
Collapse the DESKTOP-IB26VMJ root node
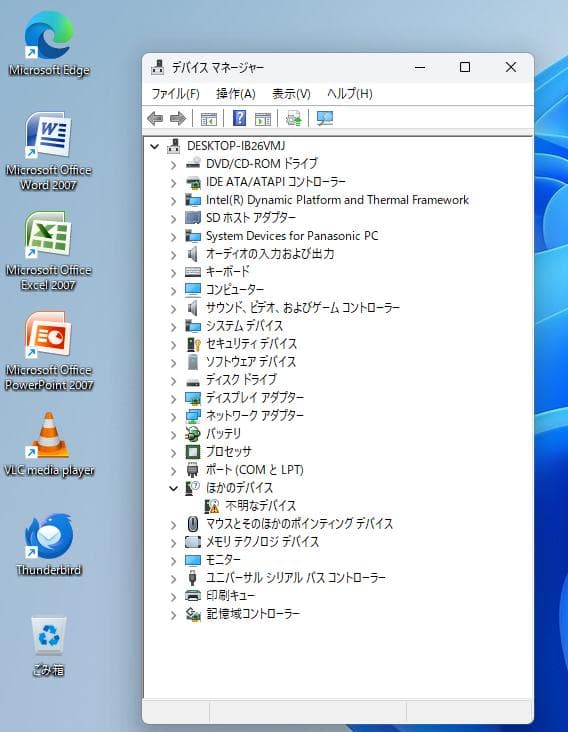154,146
